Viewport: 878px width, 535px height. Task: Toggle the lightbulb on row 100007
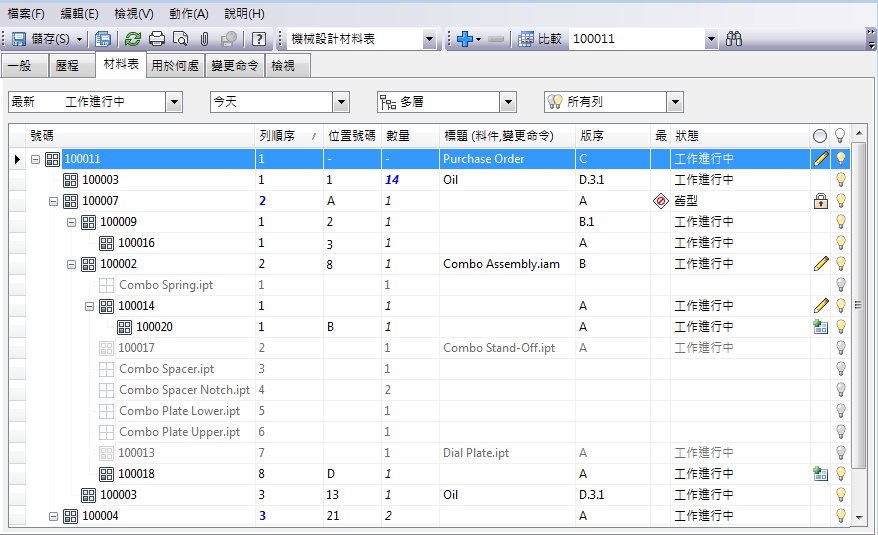coord(840,201)
